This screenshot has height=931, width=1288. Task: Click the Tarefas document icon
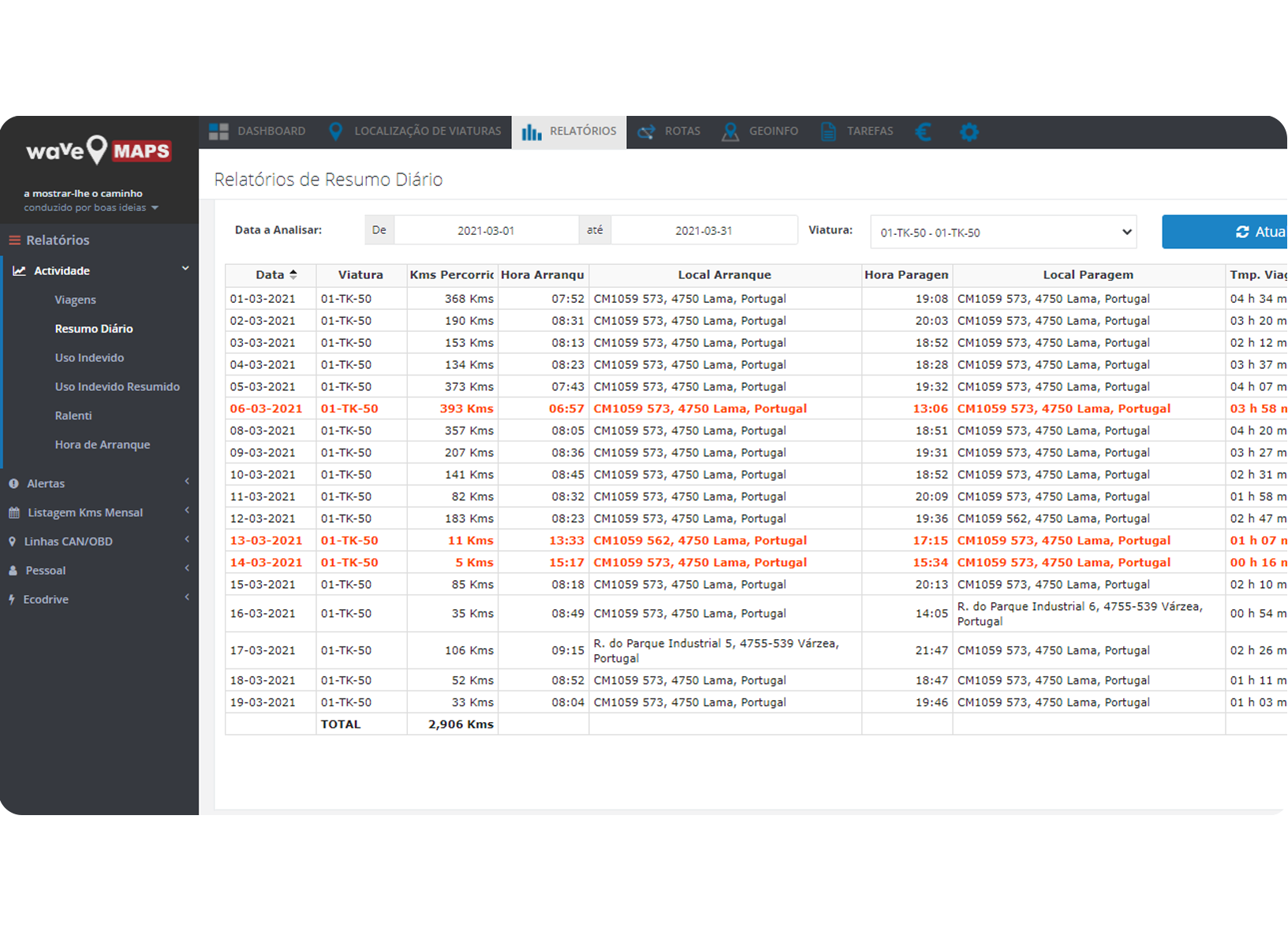[828, 132]
